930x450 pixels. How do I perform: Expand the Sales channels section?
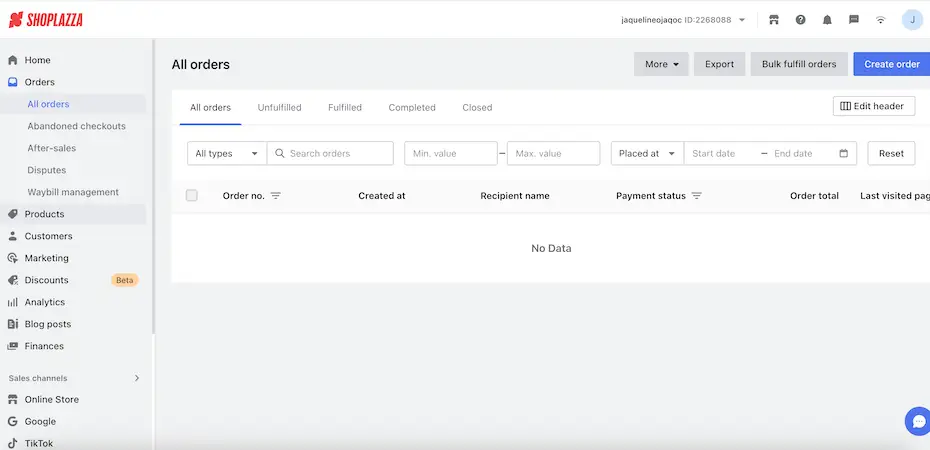pyautogui.click(x=137, y=378)
